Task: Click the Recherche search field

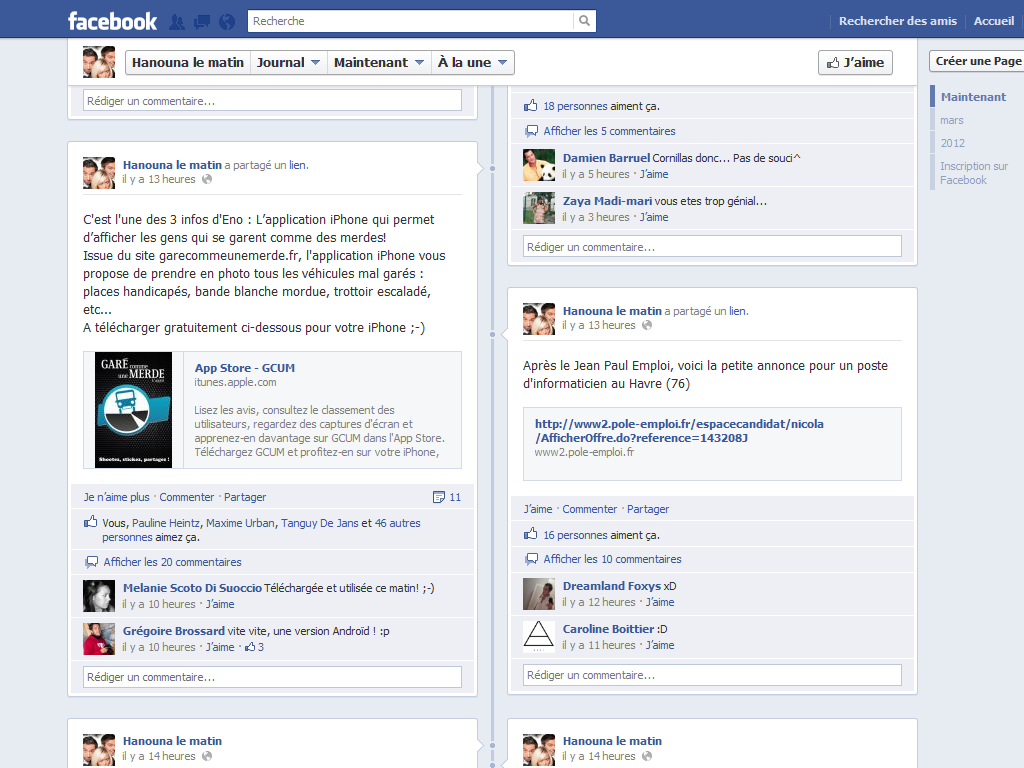Action: [x=410, y=21]
